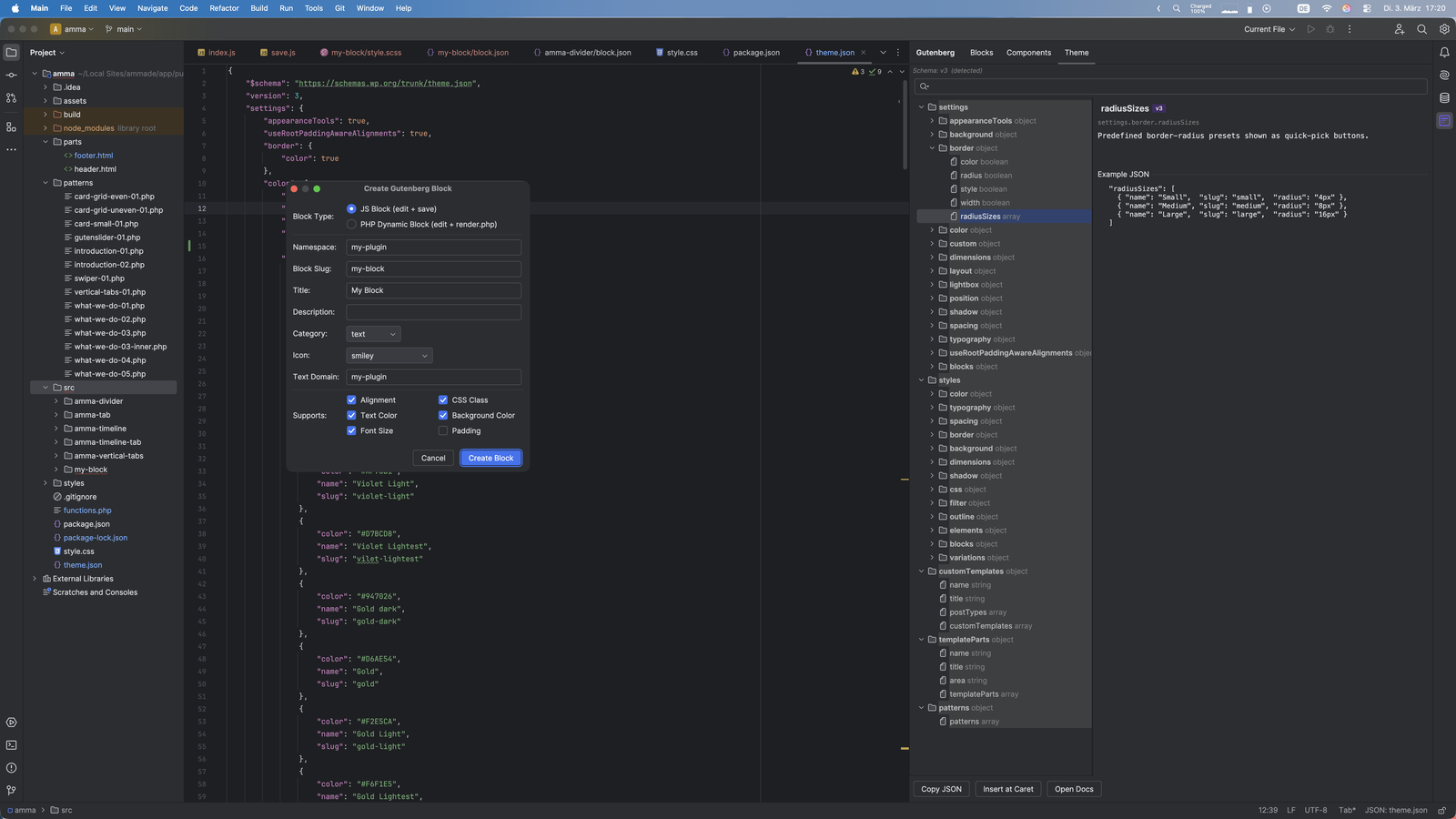1456x819 pixels.
Task: Expand the typography object under settings
Action: [932, 339]
